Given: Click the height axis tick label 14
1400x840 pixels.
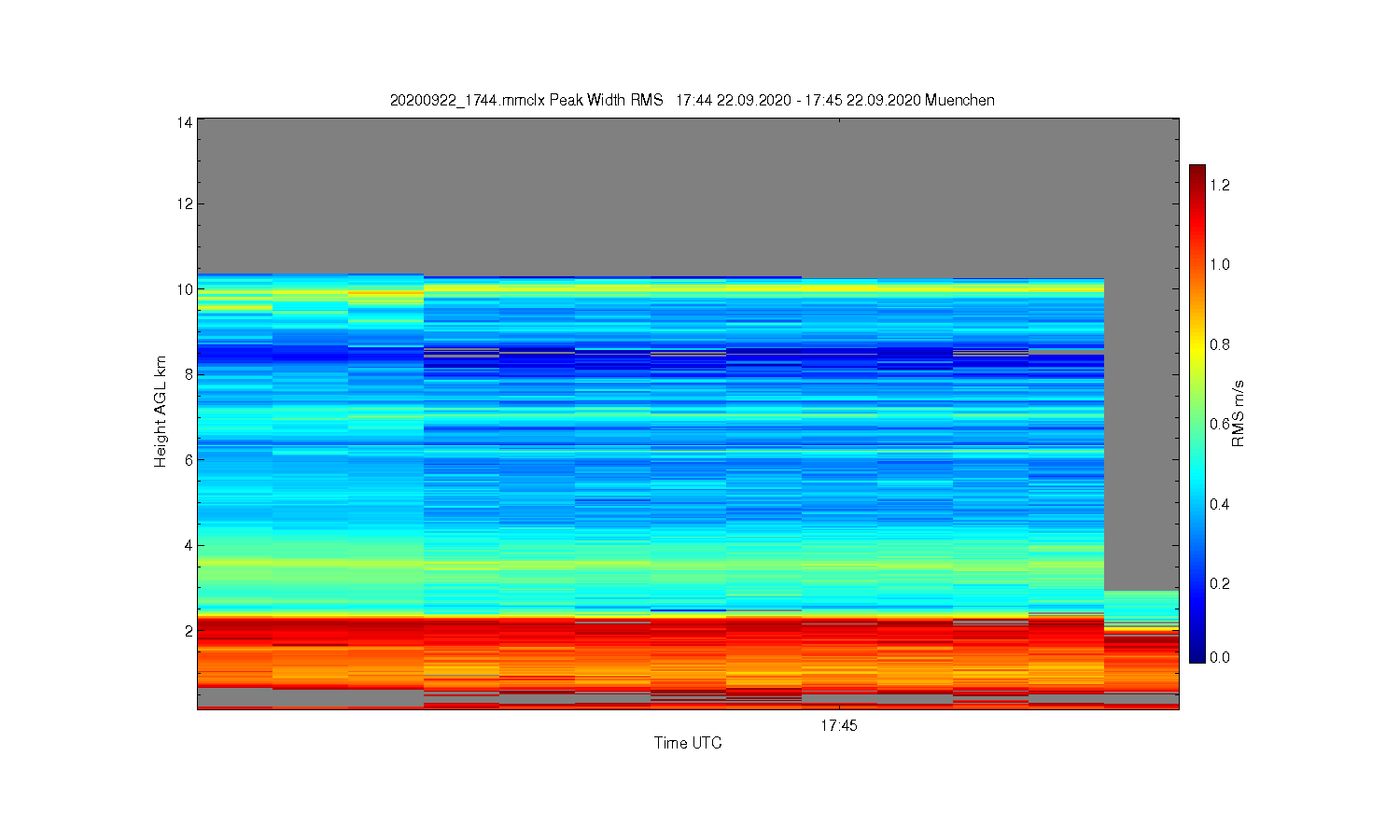Looking at the screenshot, I should pyautogui.click(x=184, y=122).
